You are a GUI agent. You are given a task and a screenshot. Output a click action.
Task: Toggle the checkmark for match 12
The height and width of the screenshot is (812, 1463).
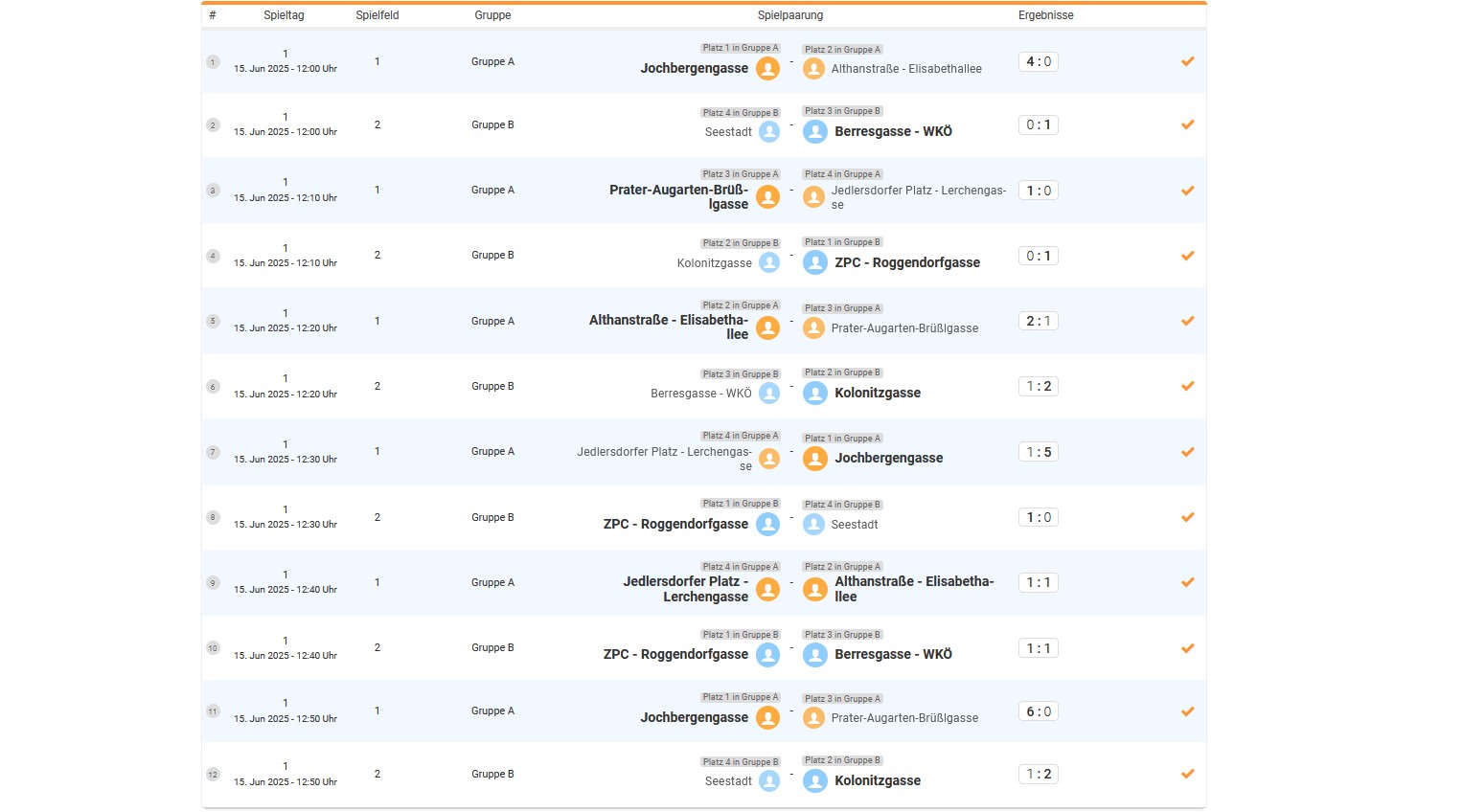tap(1187, 774)
